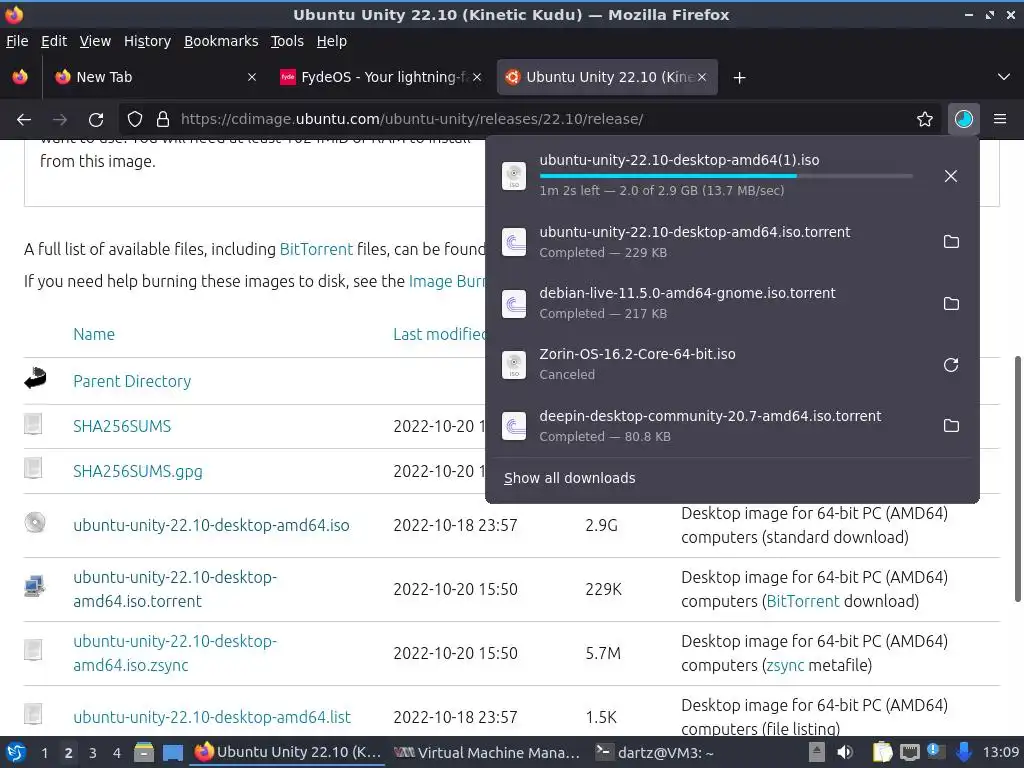Show desktop via taskbar icon
This screenshot has height=768, width=1024.
(172, 752)
